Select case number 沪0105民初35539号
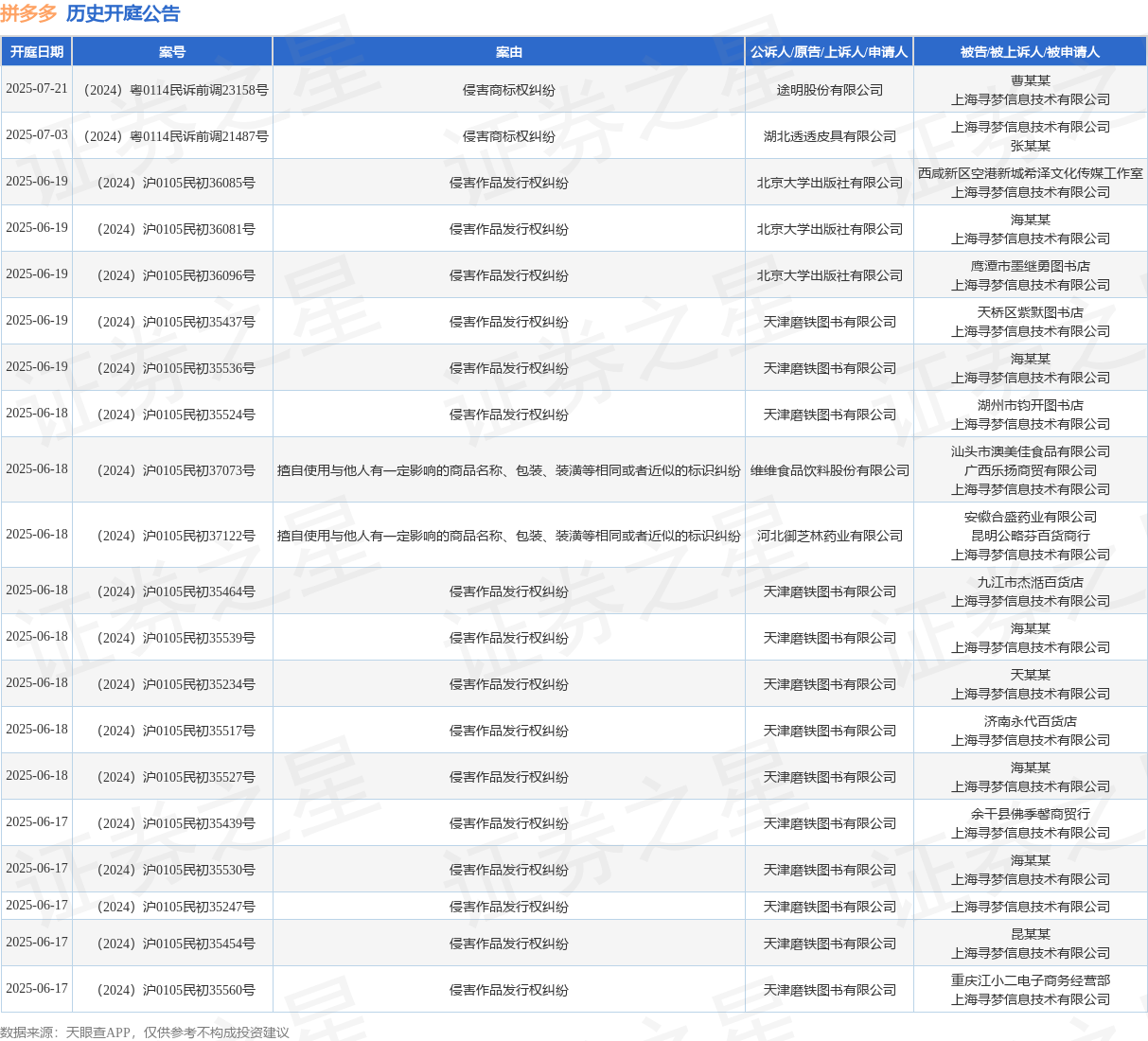Viewport: 1148px width, 1041px height. coord(199,639)
